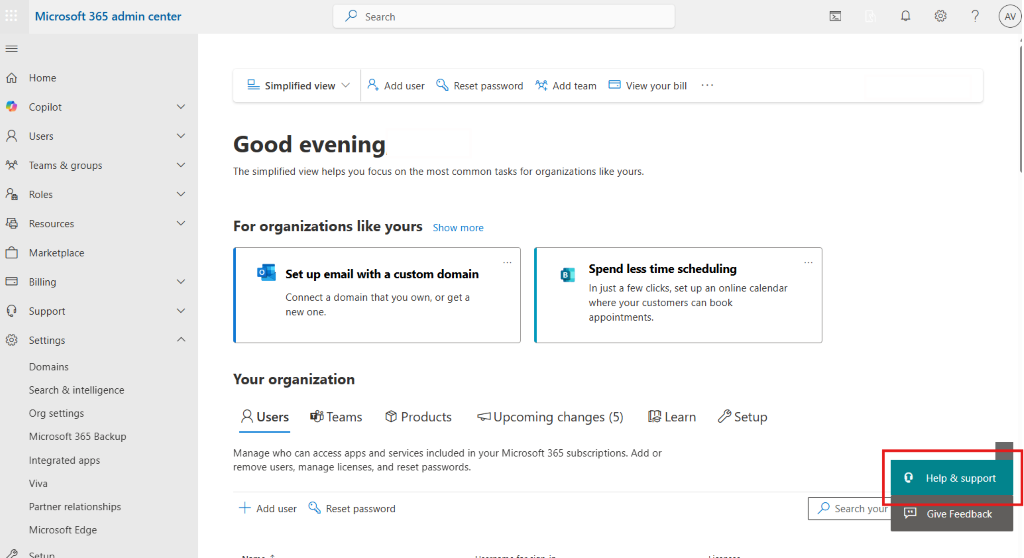Image resolution: width=1024 pixels, height=558 pixels.
Task: Open Partner relationships
Action: (74, 506)
